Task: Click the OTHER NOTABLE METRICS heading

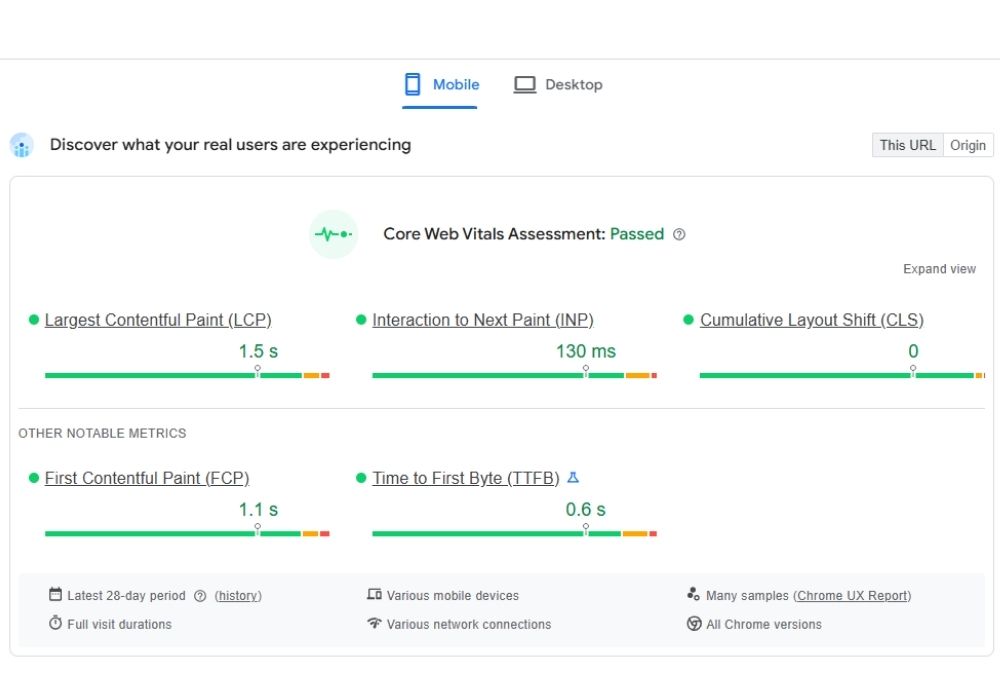Action: point(102,434)
